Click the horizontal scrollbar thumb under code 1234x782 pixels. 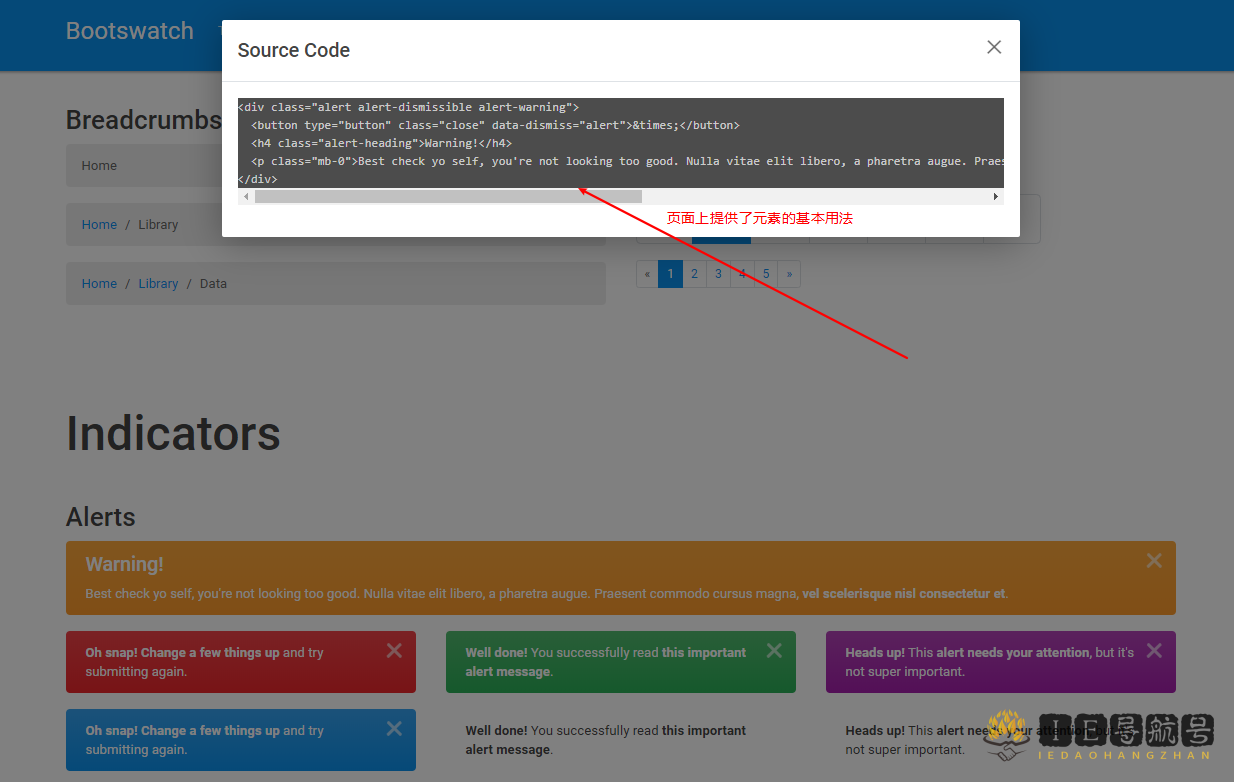[448, 197]
